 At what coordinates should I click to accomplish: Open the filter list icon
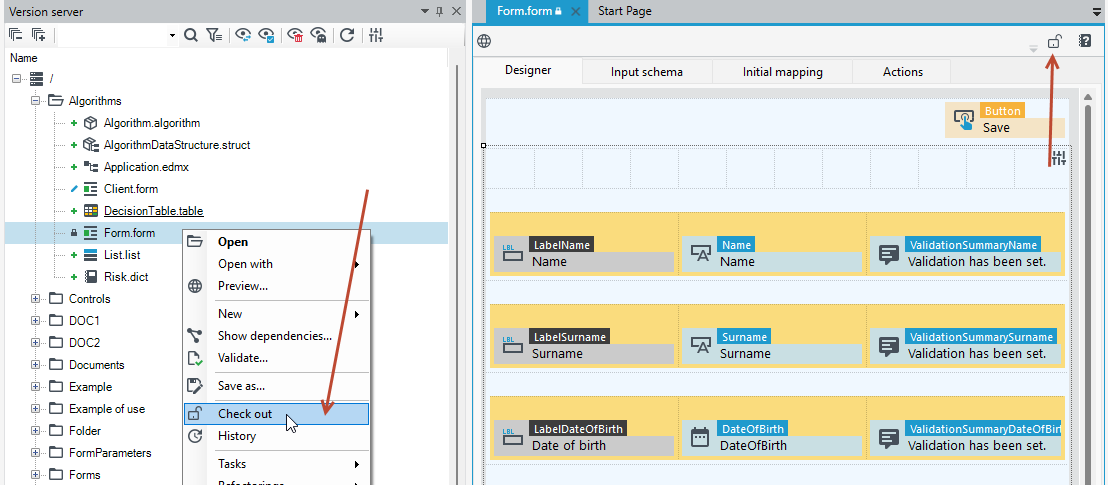click(x=214, y=35)
